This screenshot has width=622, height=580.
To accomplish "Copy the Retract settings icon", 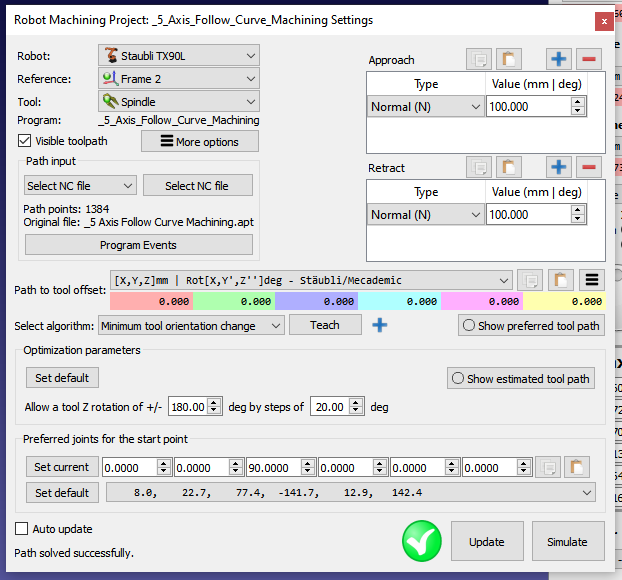I will tap(479, 167).
